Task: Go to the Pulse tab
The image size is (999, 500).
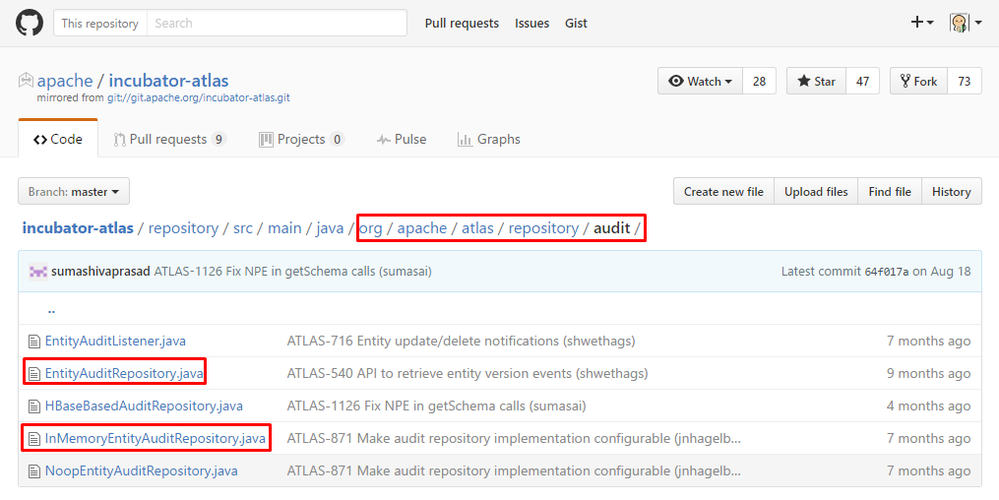Action: 401,139
